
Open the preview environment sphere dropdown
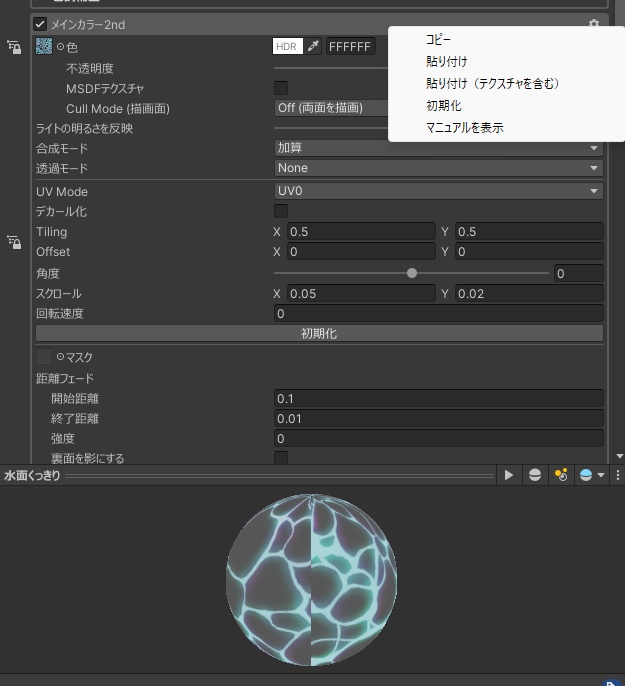click(x=592, y=475)
